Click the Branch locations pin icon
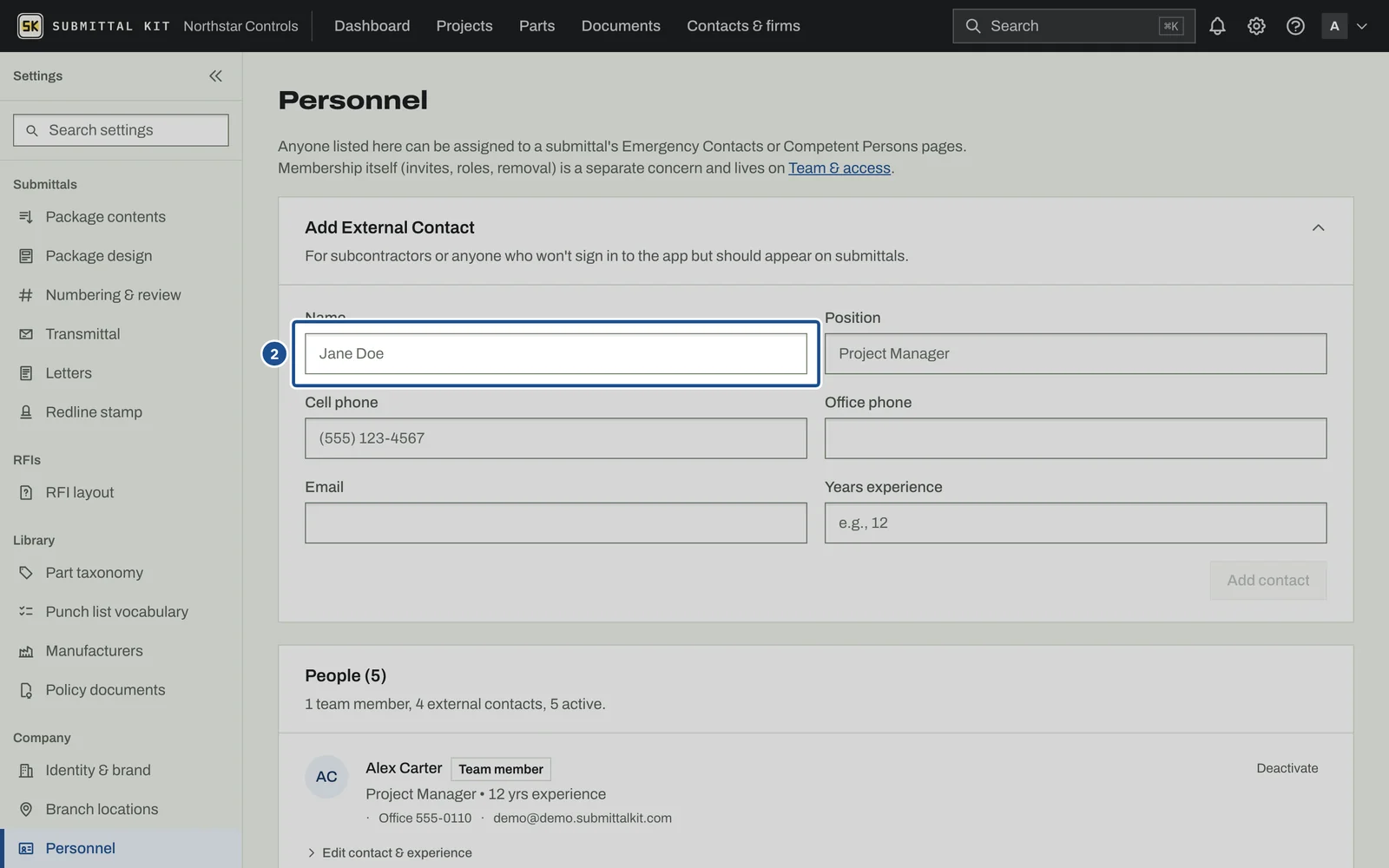This screenshot has height=868, width=1389. pos(26,809)
